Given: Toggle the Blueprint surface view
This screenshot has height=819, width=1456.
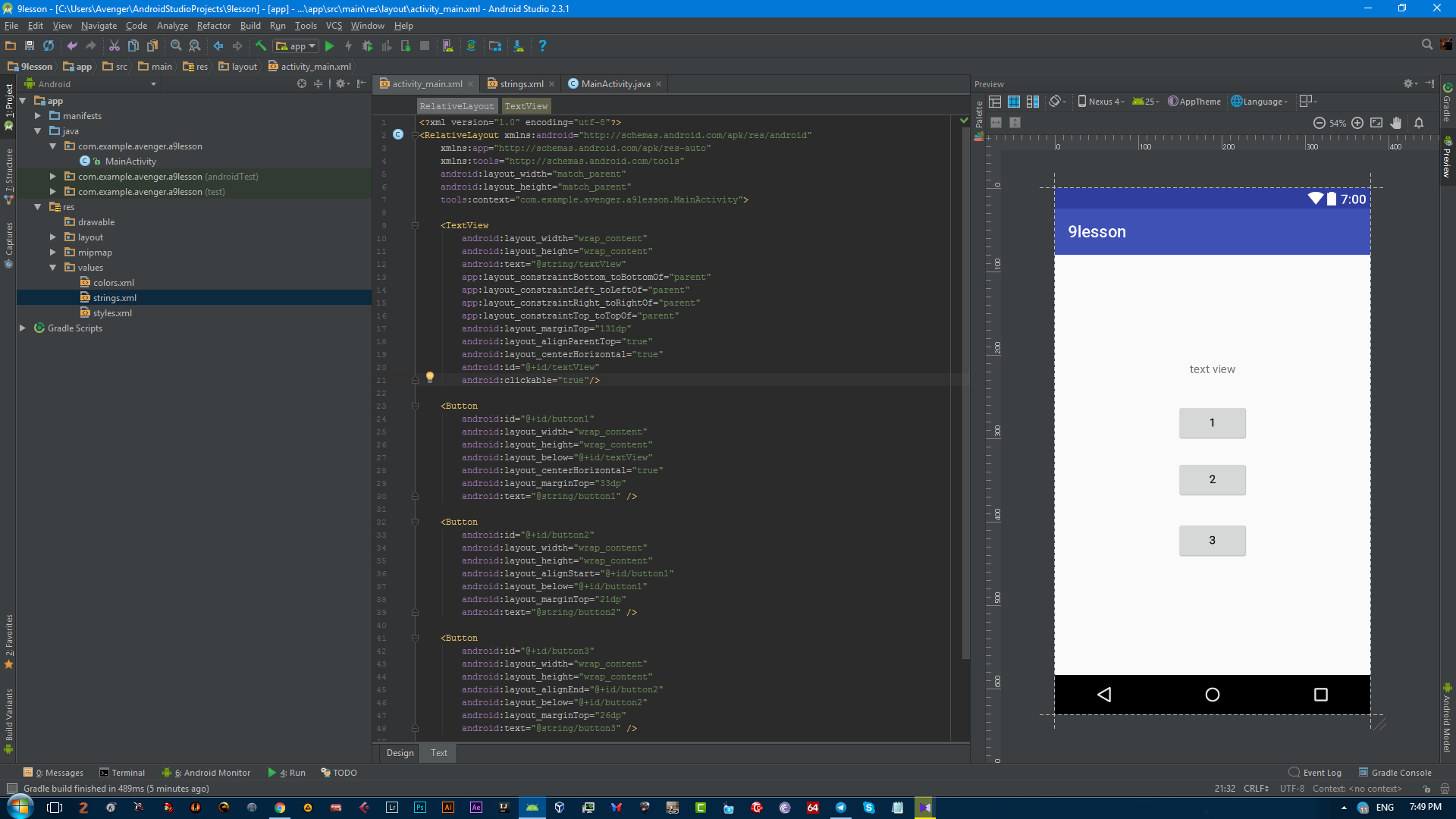Looking at the screenshot, I should tap(1014, 102).
